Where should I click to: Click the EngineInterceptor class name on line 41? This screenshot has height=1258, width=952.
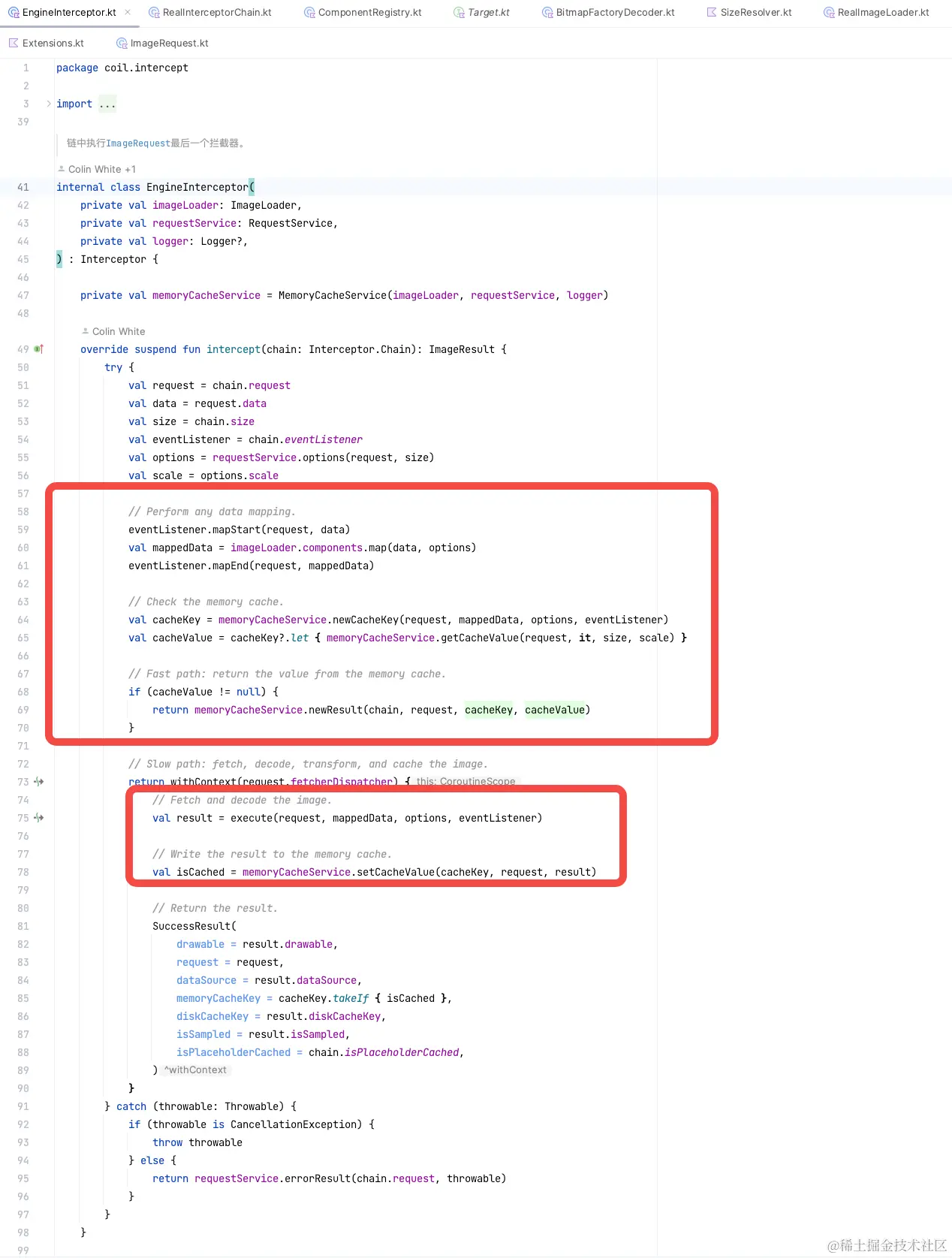[197, 187]
